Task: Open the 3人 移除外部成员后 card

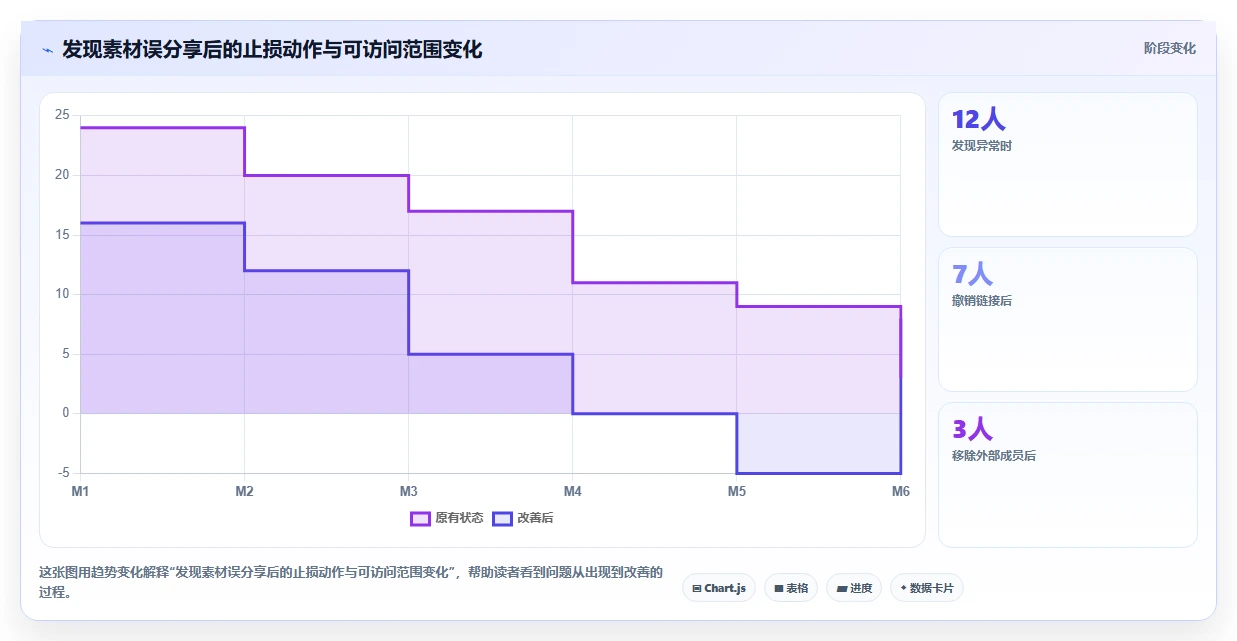Action: [1067, 475]
